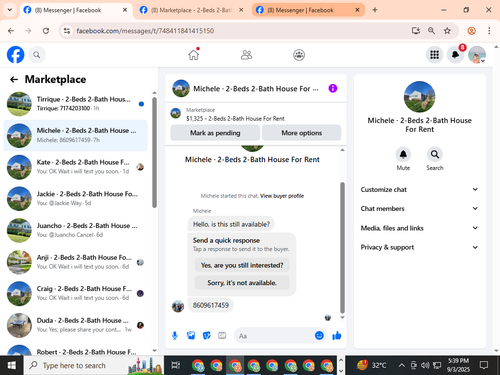Open the Windows notification center icon
Image resolution: width=500 pixels, height=375 pixels.
[x=484, y=366]
